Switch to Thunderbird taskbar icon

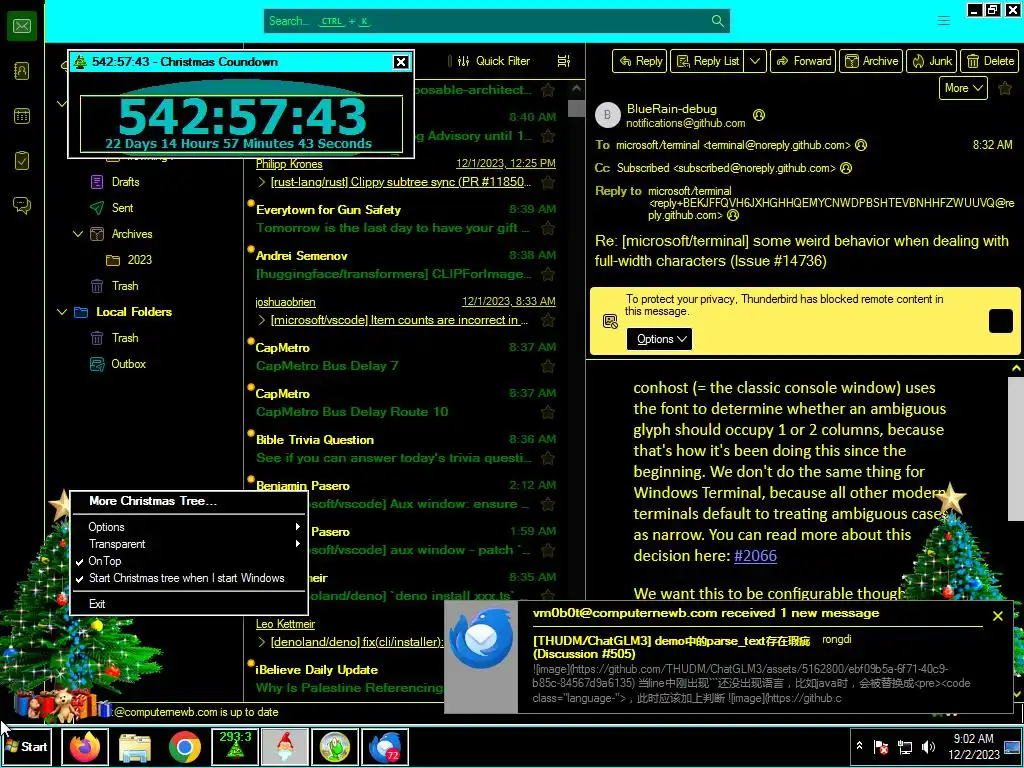(x=385, y=746)
